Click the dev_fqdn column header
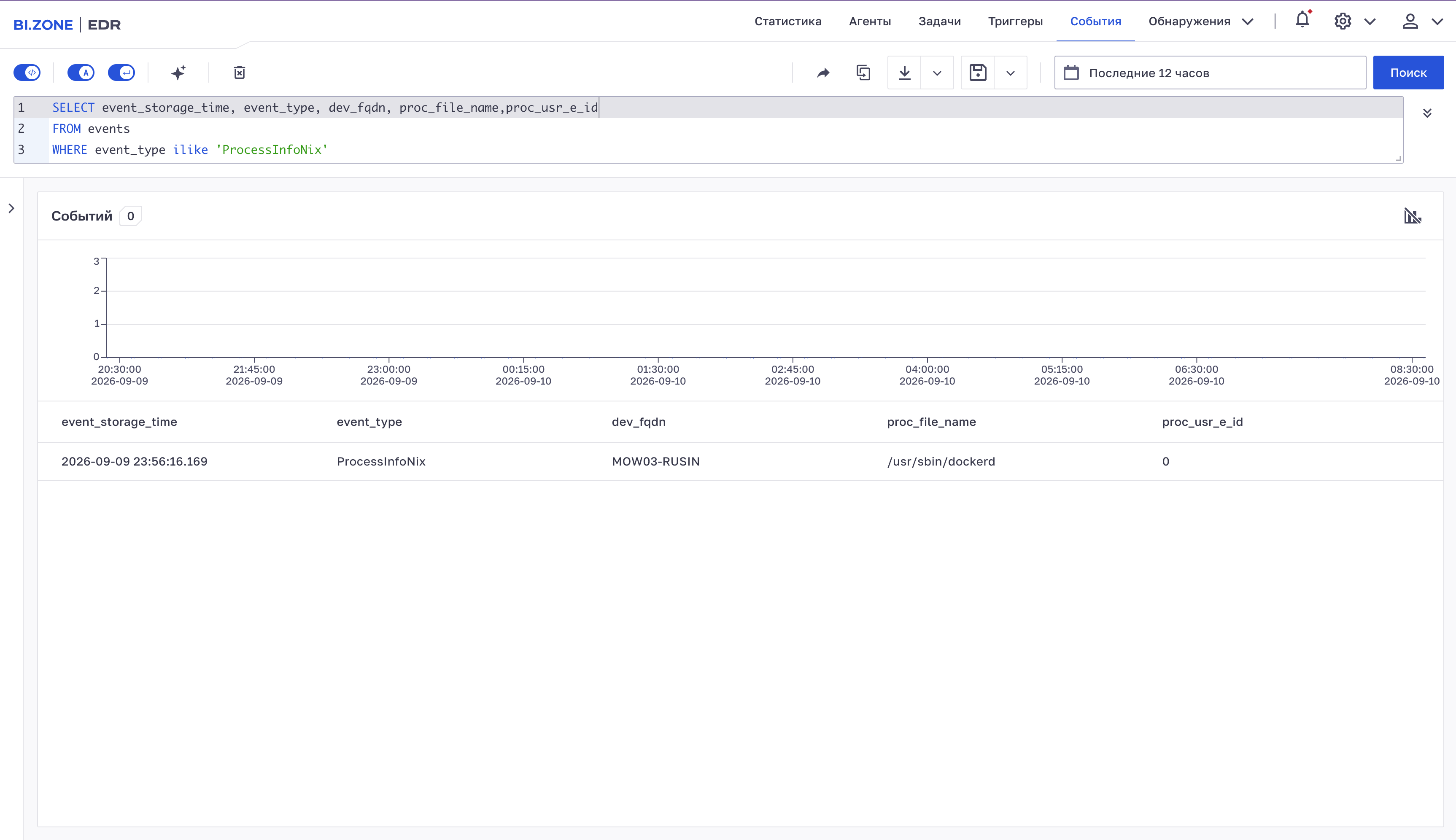 tap(639, 422)
